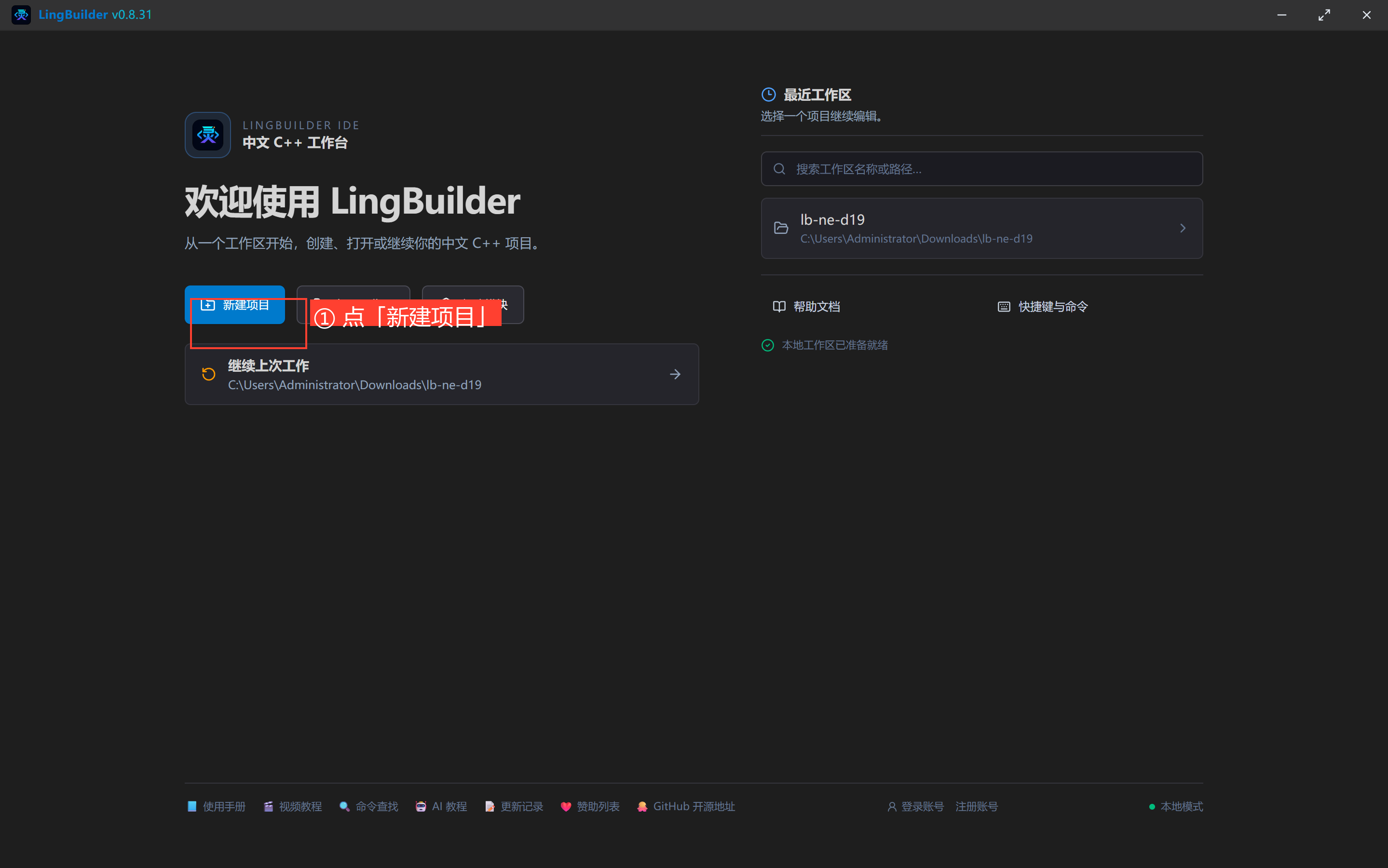Viewport: 1388px width, 868px height.
Task: Open the 命令查找 link
Action: pos(368,807)
